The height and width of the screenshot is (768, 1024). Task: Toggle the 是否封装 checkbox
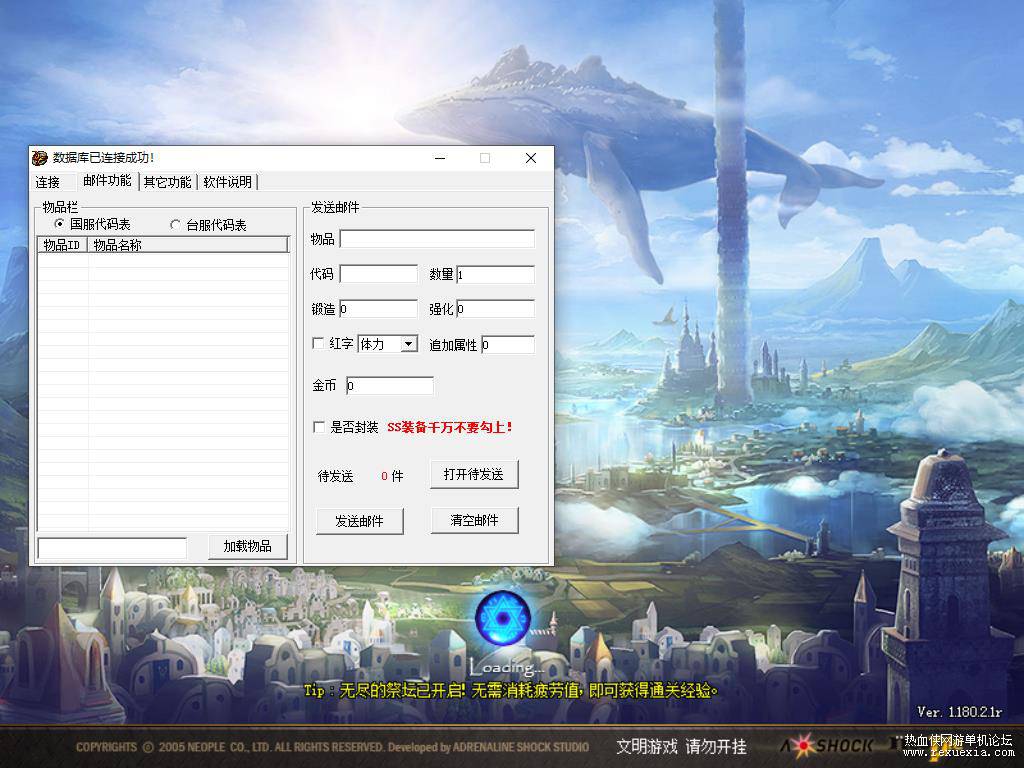(319, 427)
